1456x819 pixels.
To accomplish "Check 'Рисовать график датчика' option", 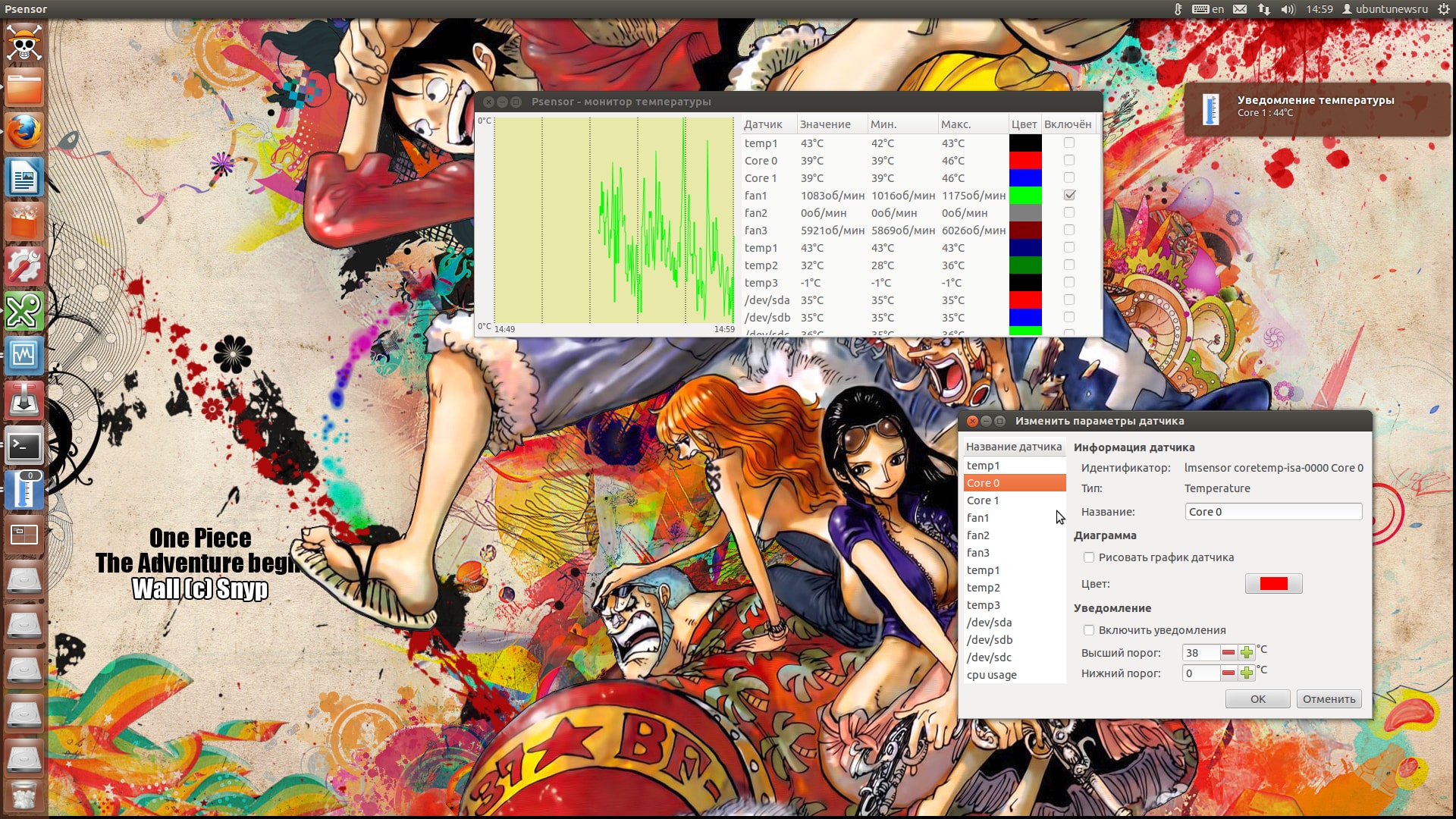I will [x=1089, y=557].
